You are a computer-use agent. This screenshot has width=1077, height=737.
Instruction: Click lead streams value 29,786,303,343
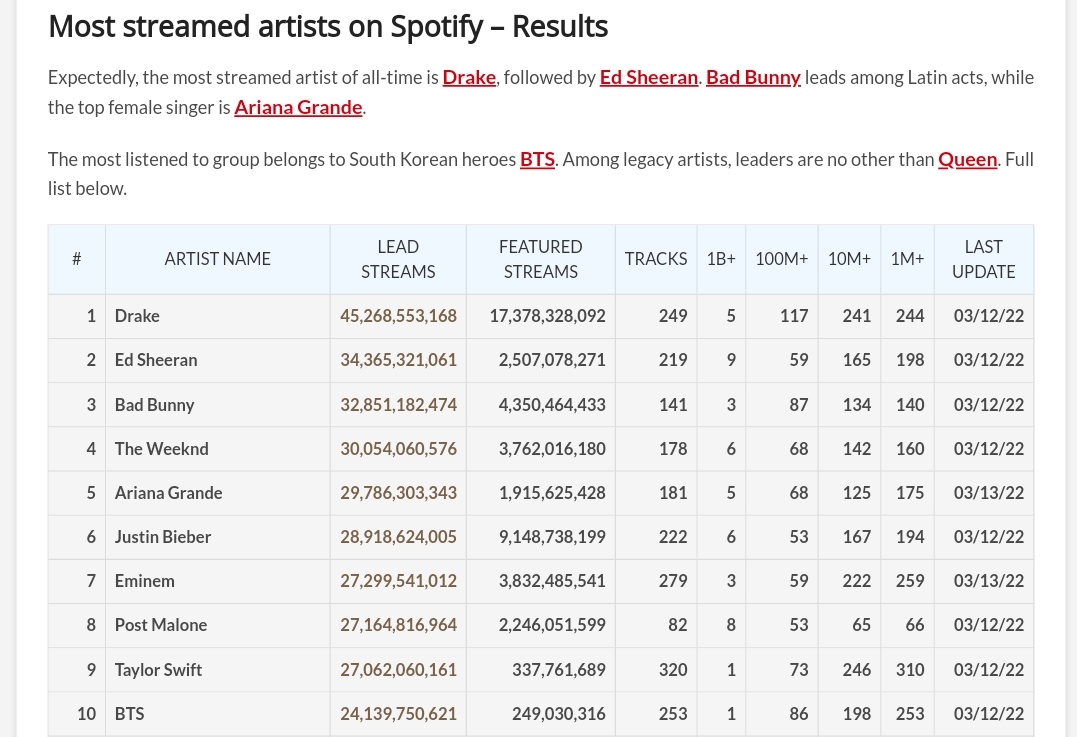coord(398,492)
